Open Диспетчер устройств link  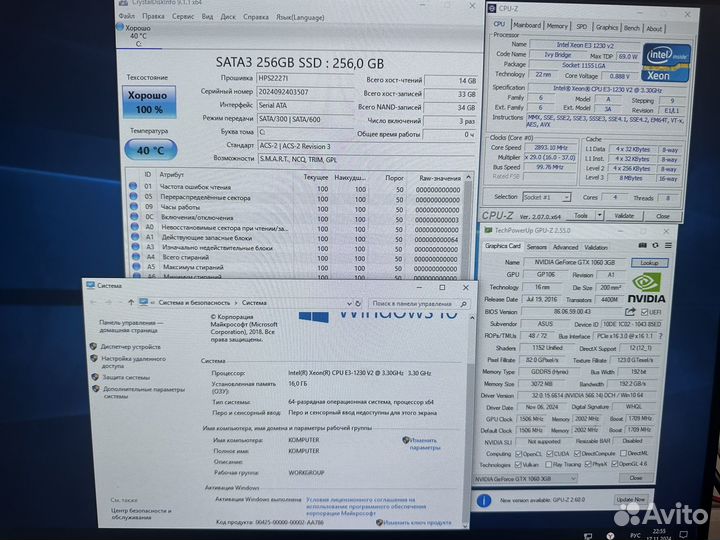point(130,347)
